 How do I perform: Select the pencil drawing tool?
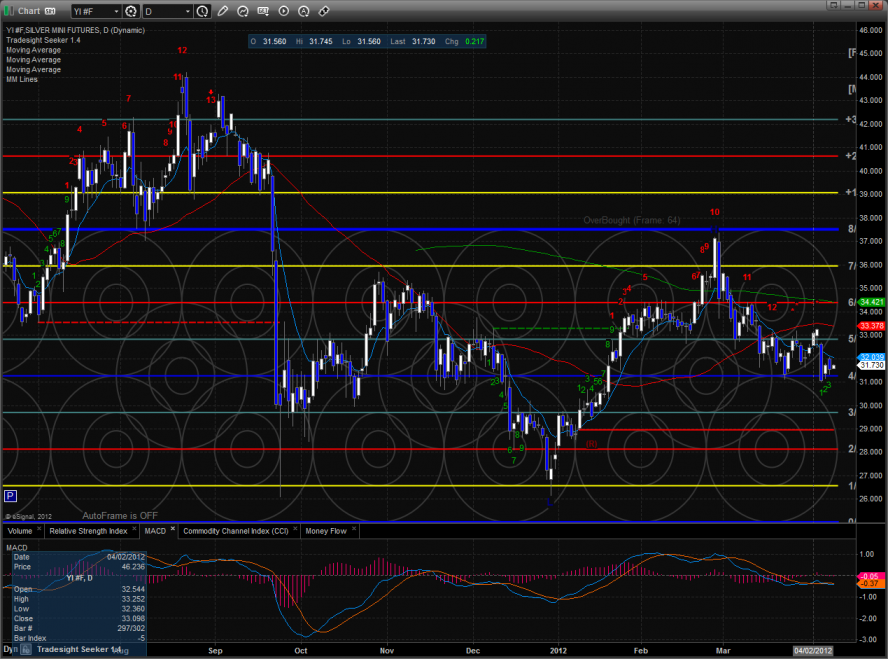pos(223,11)
